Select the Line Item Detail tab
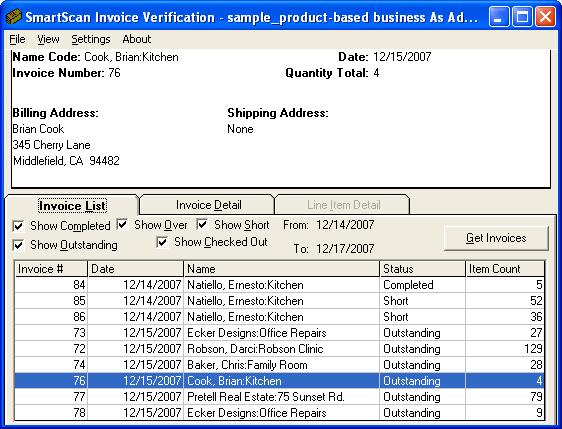 point(343,205)
